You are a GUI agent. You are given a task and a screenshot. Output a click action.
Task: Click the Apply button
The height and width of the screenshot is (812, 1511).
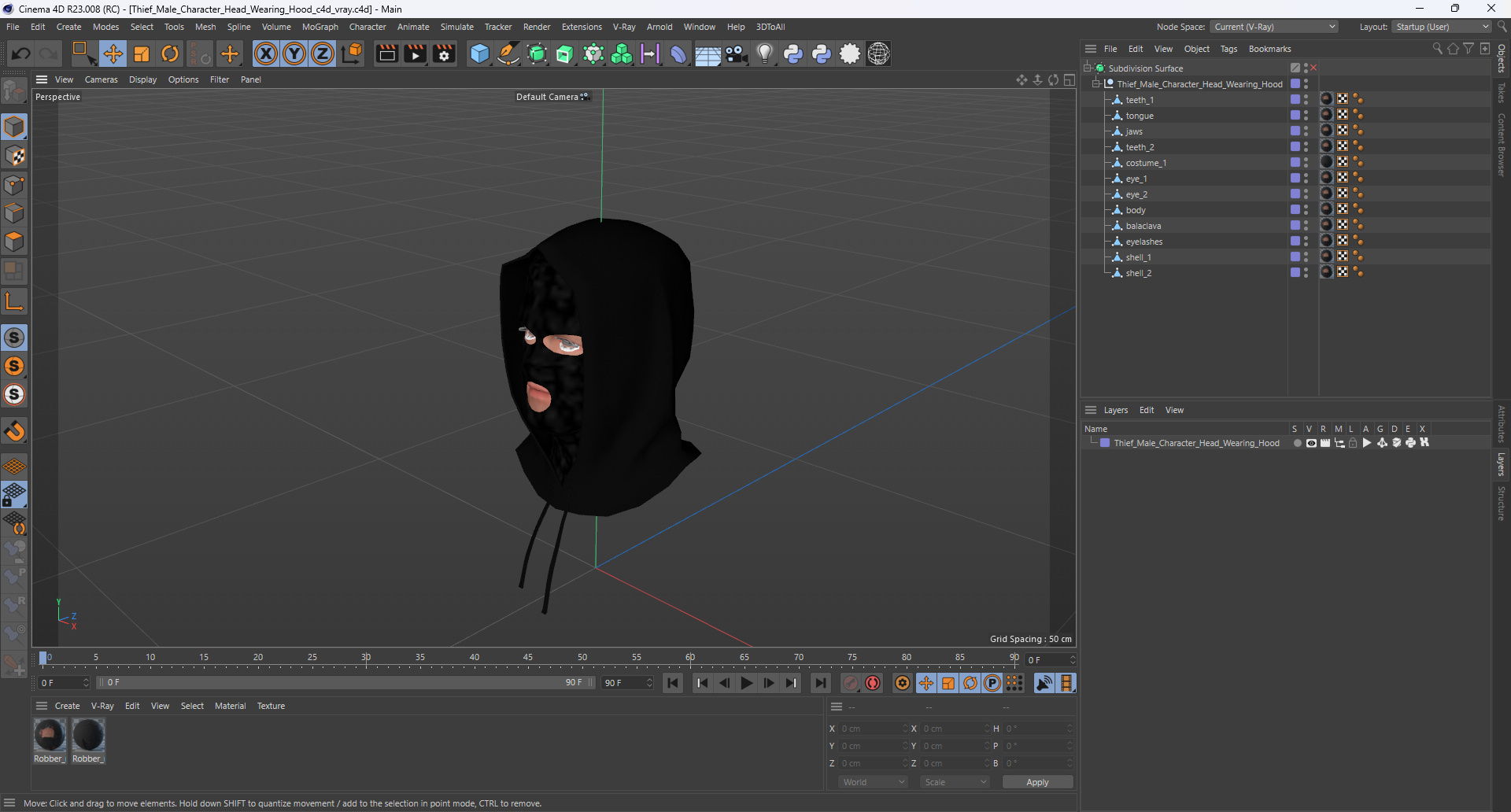(x=1037, y=782)
